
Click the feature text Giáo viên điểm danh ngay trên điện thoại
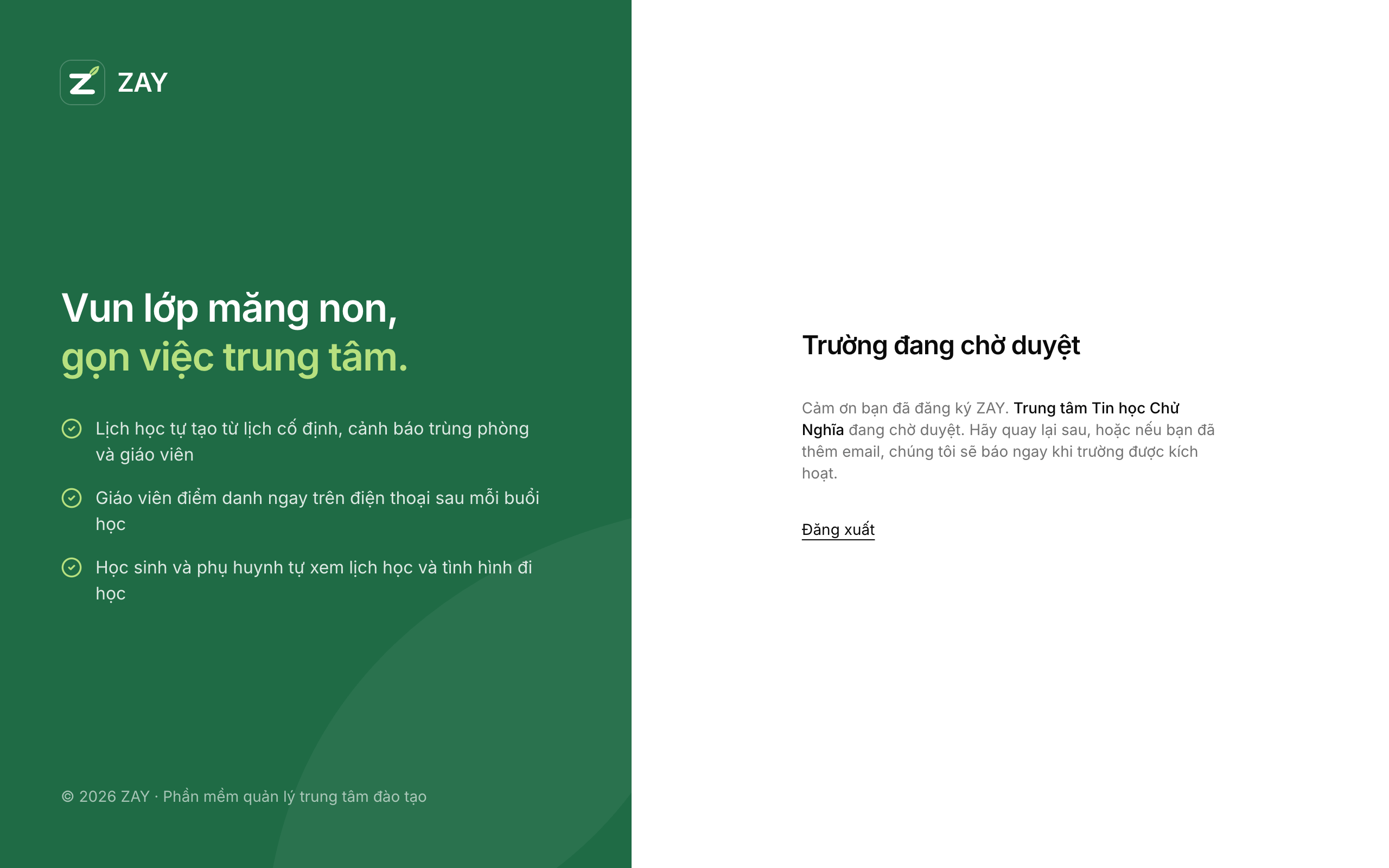pyautogui.click(x=317, y=511)
